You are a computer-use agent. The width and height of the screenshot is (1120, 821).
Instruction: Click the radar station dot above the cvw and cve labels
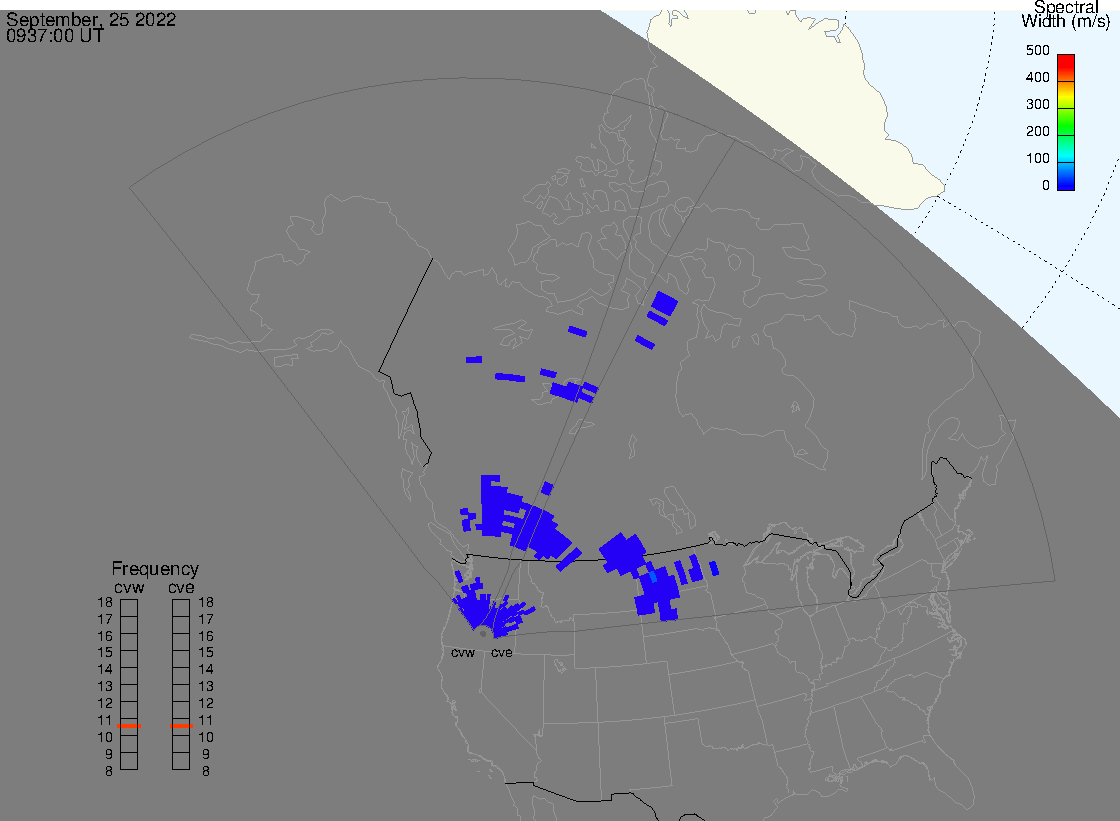(483, 634)
